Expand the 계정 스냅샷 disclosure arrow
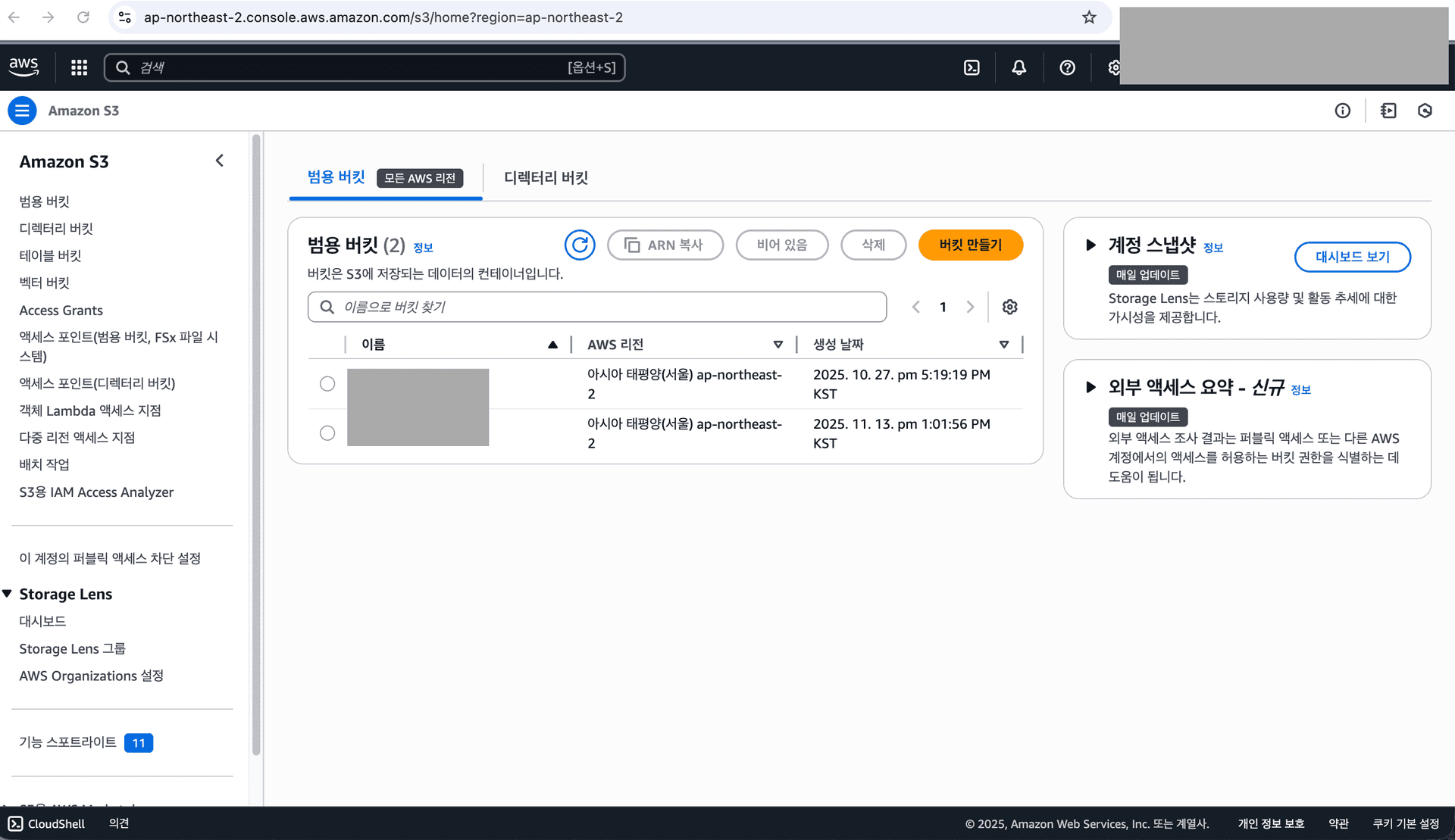Viewport: 1455px width, 840px height. [1091, 245]
